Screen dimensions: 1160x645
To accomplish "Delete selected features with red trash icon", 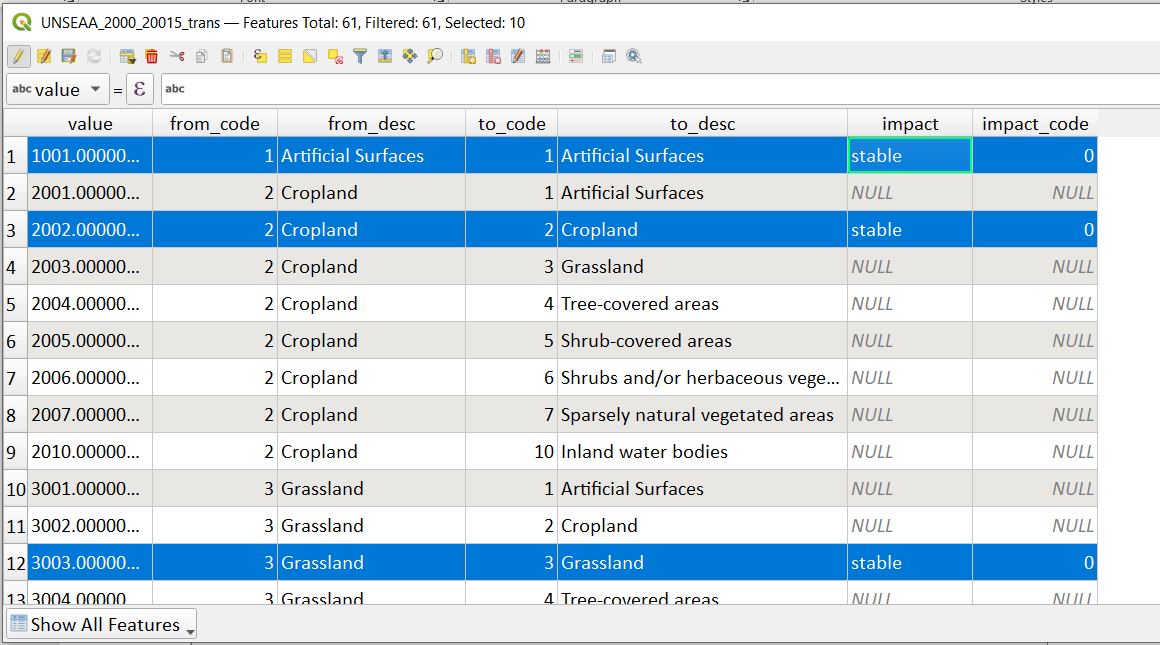I will tap(152, 56).
